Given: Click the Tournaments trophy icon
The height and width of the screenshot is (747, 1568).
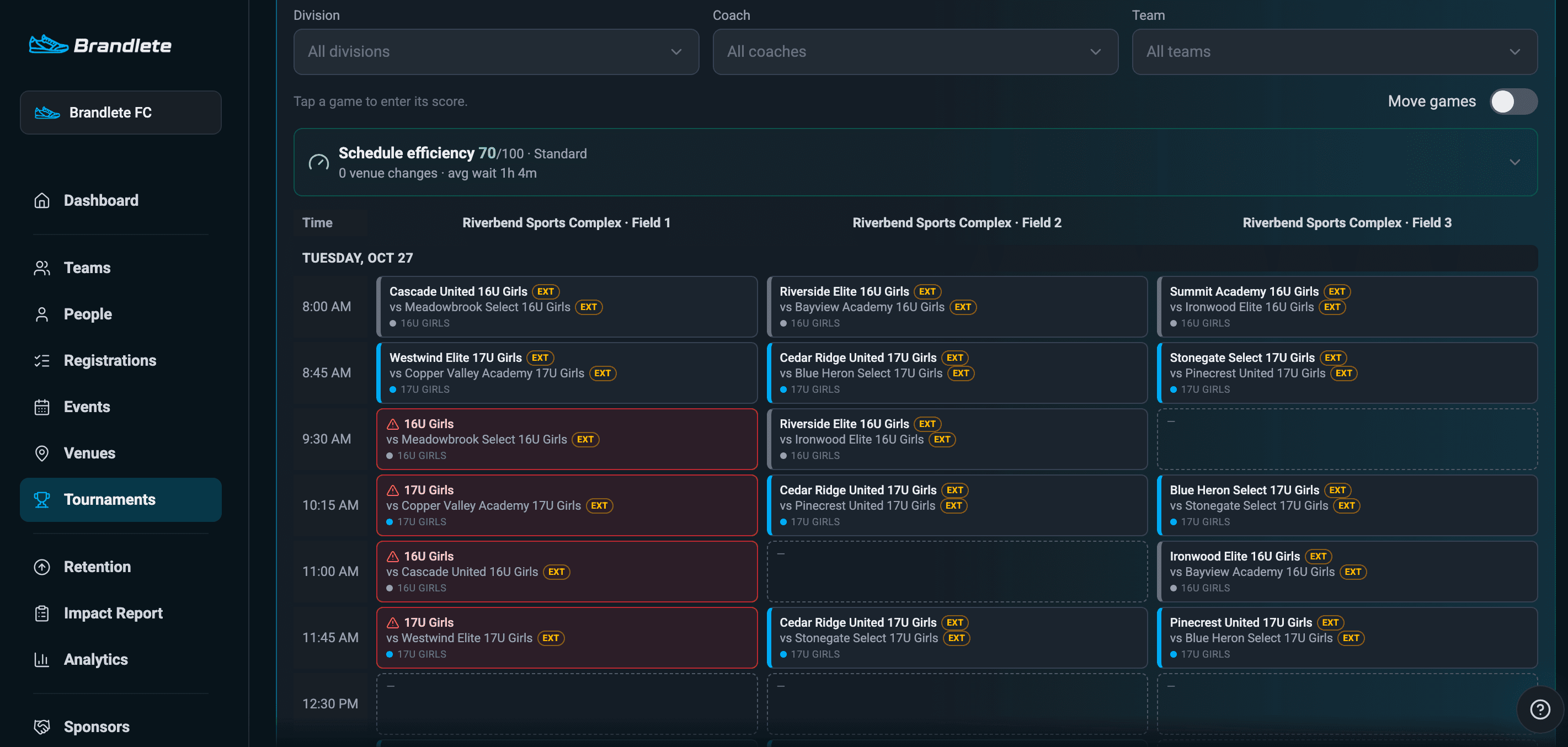Looking at the screenshot, I should pyautogui.click(x=41, y=499).
